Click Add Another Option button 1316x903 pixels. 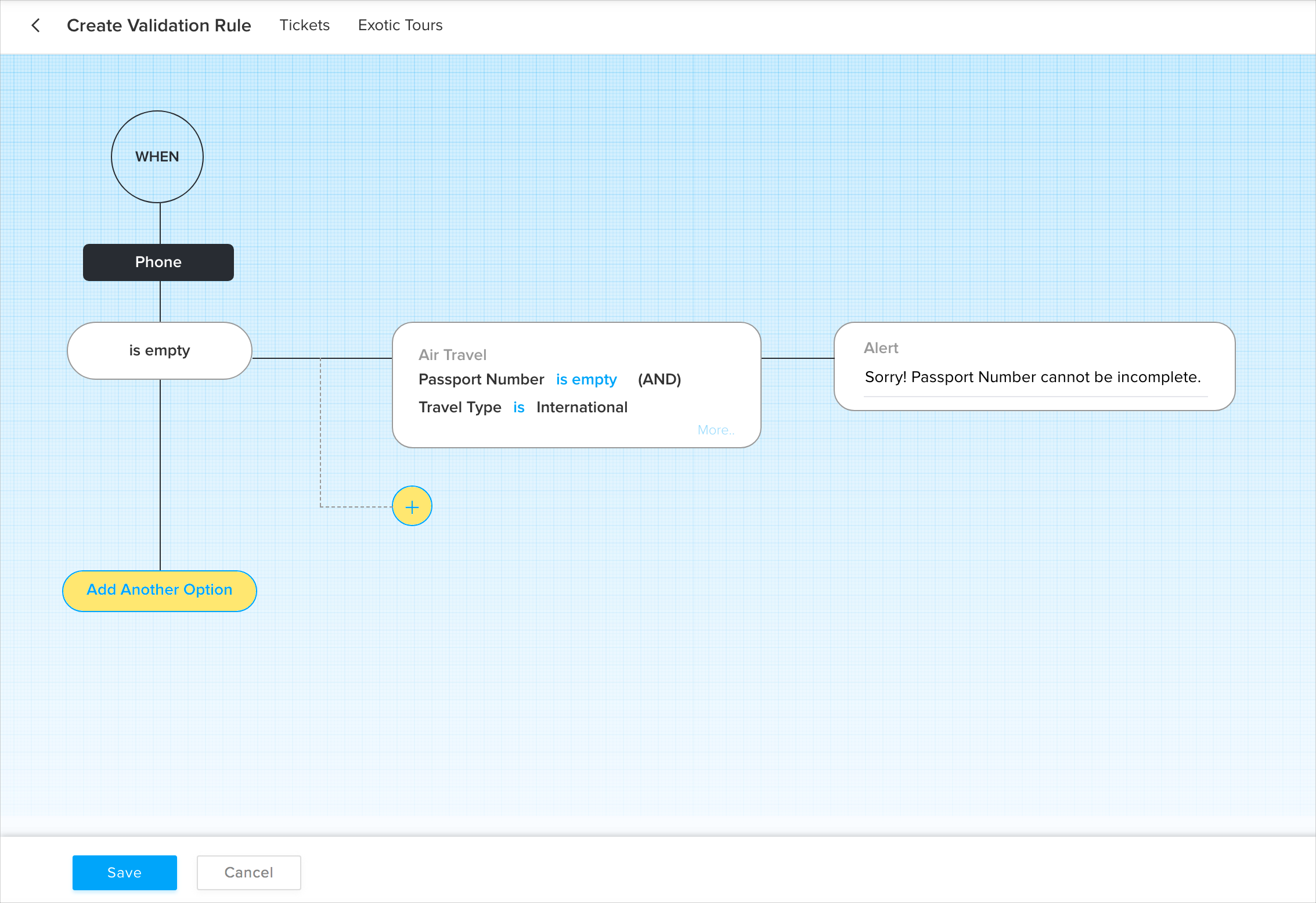[x=160, y=590]
